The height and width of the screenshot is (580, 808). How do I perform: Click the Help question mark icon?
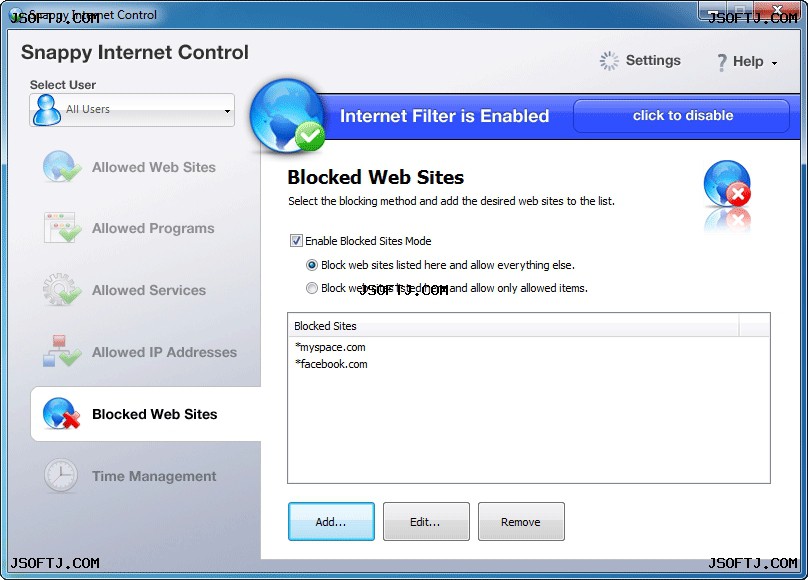722,62
